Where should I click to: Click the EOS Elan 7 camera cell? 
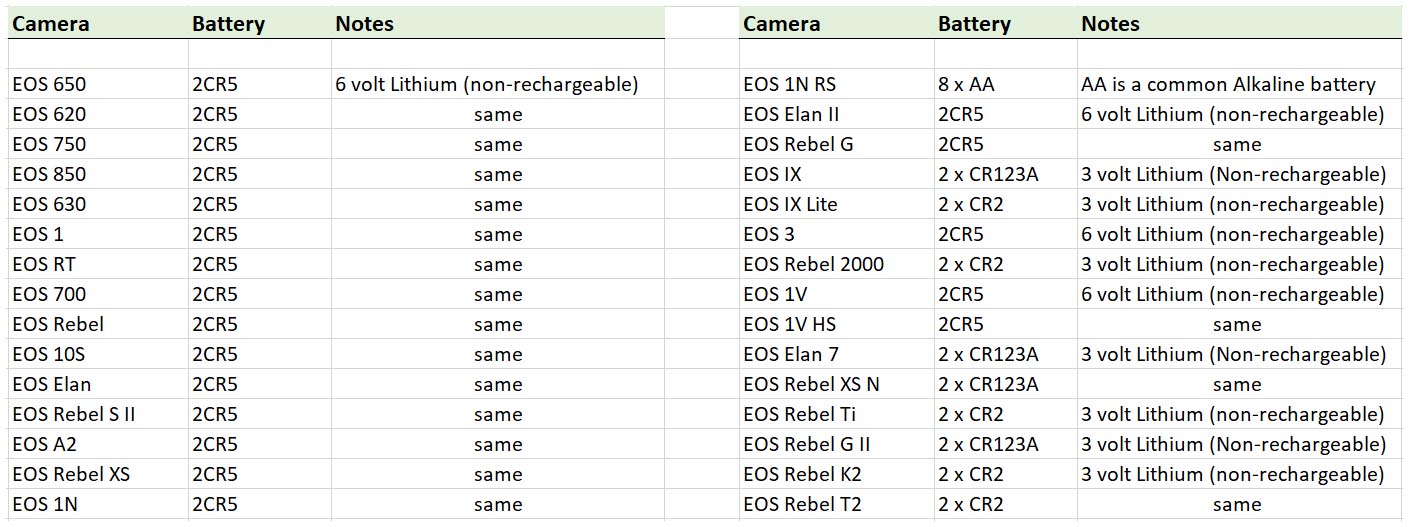coord(791,355)
